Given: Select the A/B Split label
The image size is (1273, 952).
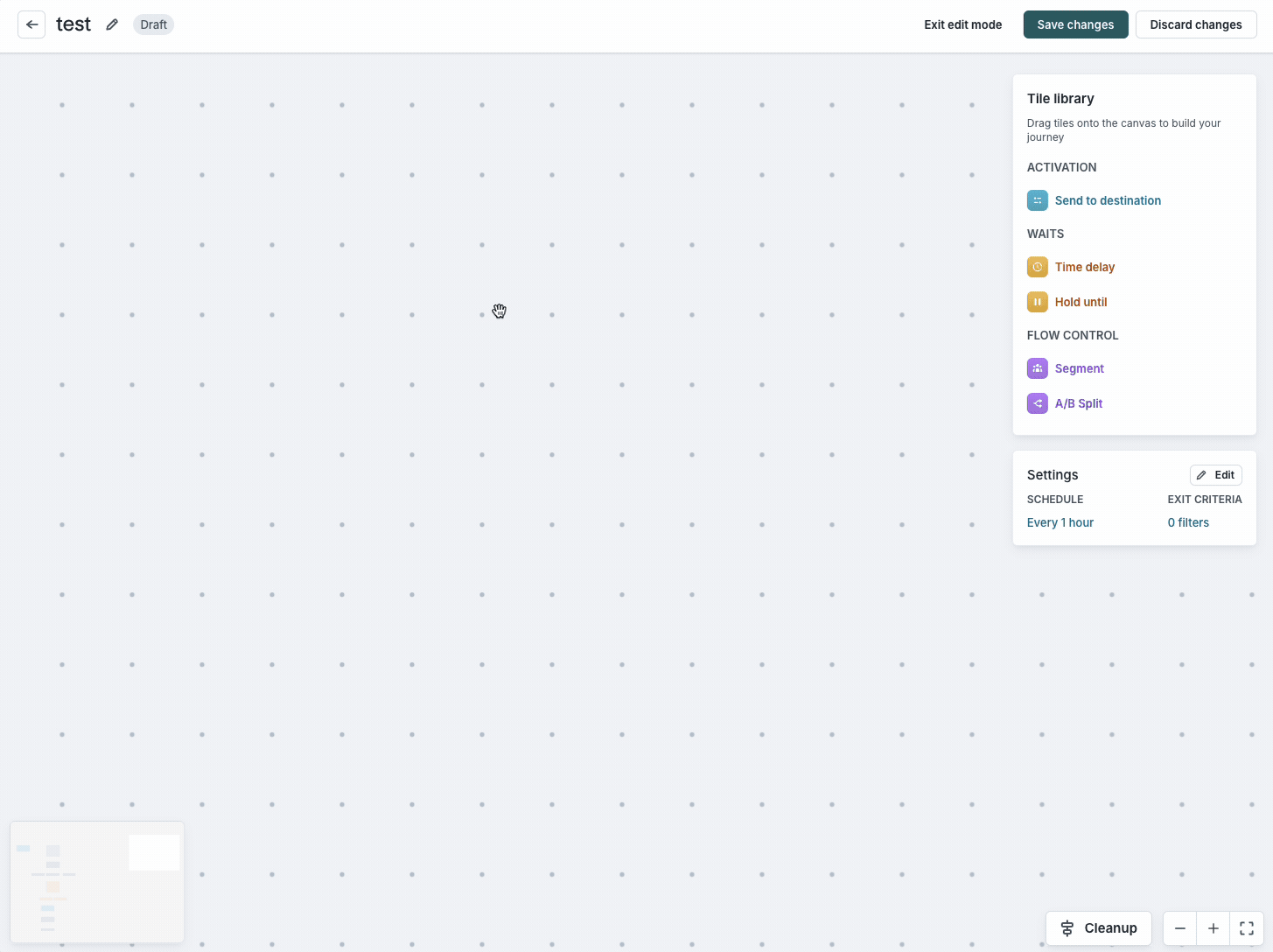Looking at the screenshot, I should 1079,403.
